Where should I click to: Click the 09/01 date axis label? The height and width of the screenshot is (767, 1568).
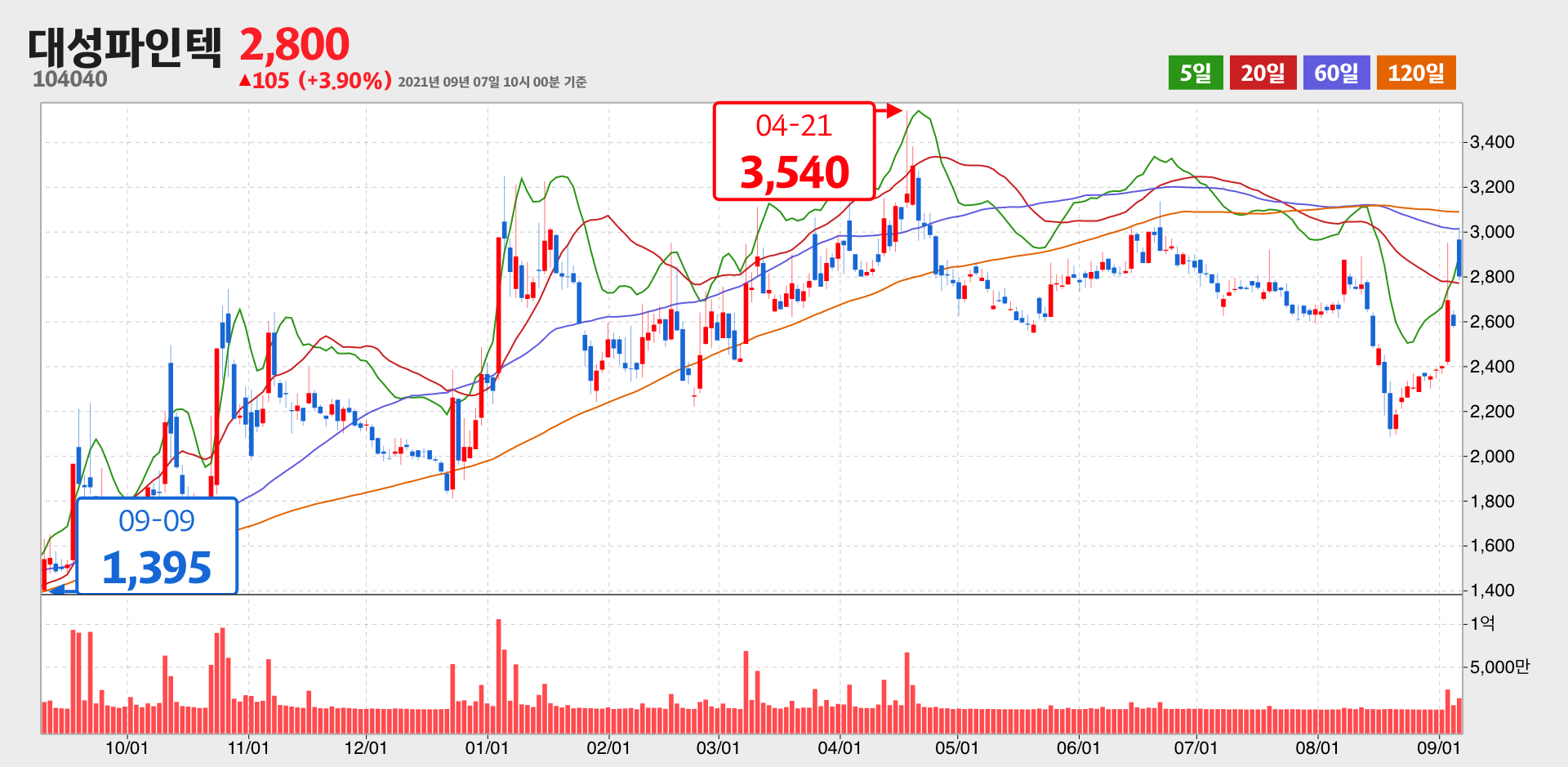pyautogui.click(x=1438, y=748)
